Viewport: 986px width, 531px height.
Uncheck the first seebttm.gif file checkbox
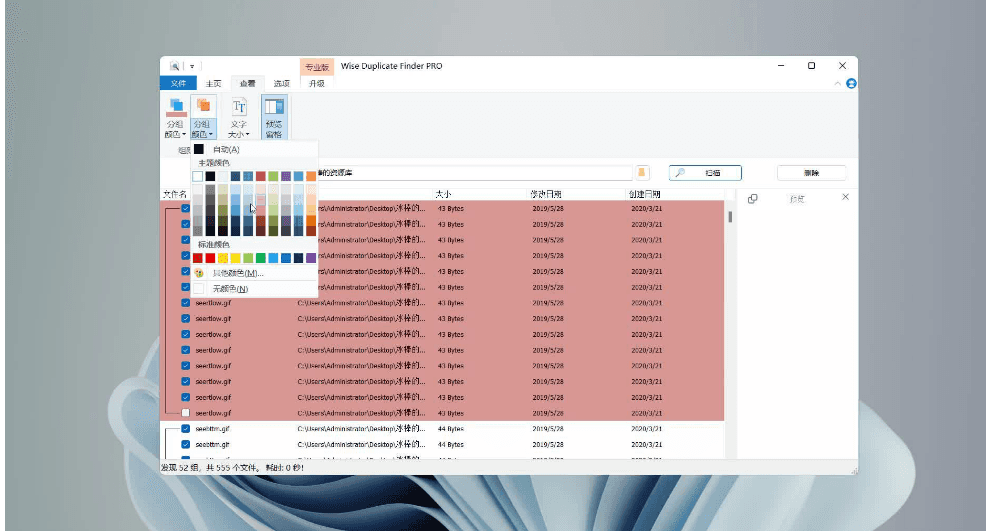click(185, 428)
